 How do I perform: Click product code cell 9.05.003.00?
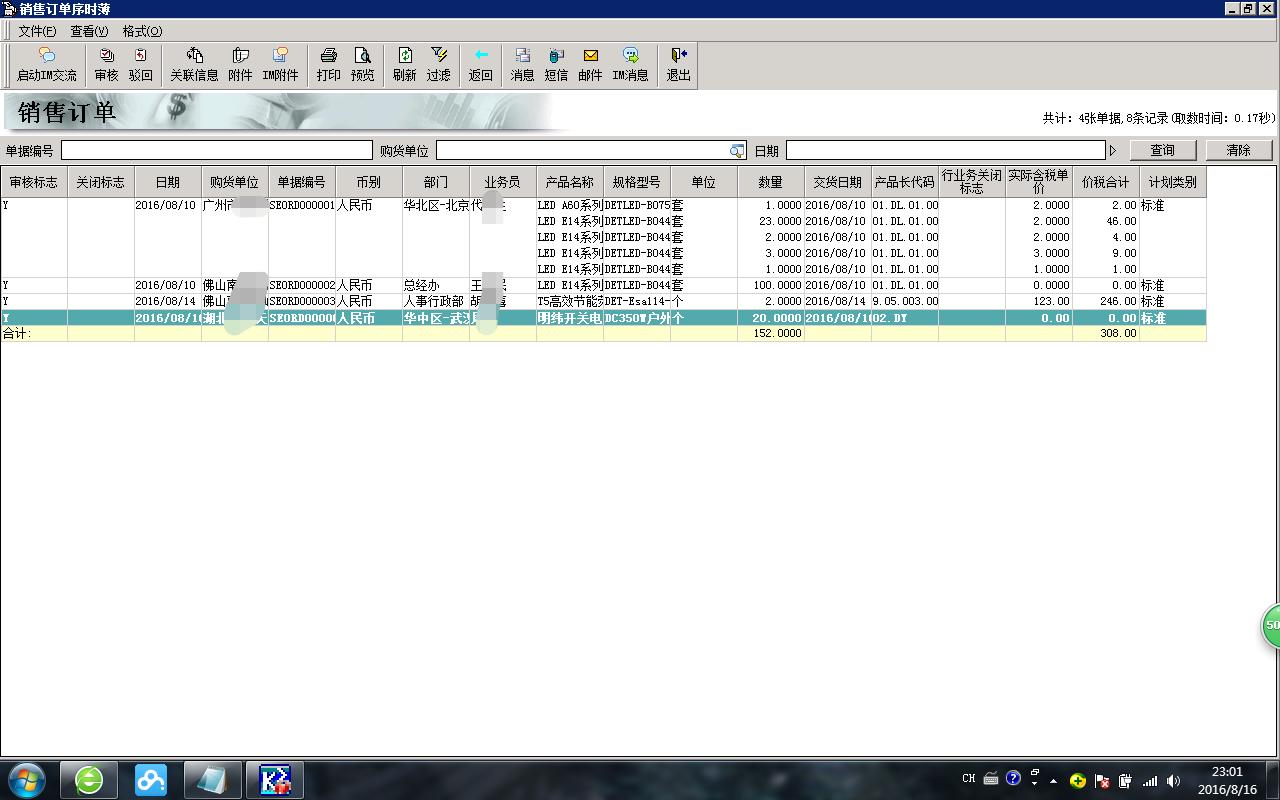pos(905,301)
